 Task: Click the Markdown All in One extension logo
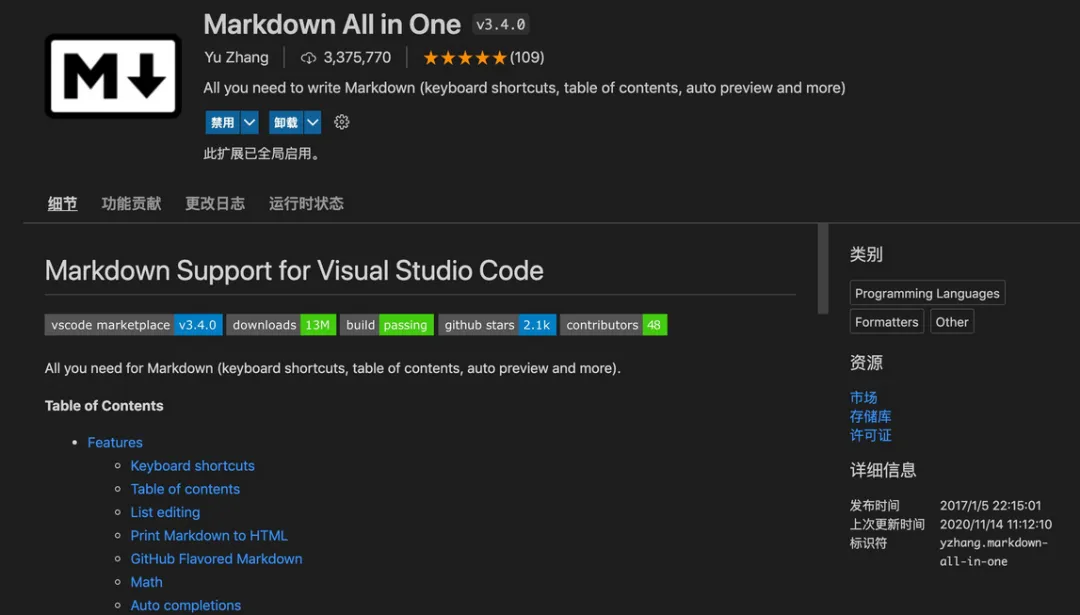click(113, 76)
